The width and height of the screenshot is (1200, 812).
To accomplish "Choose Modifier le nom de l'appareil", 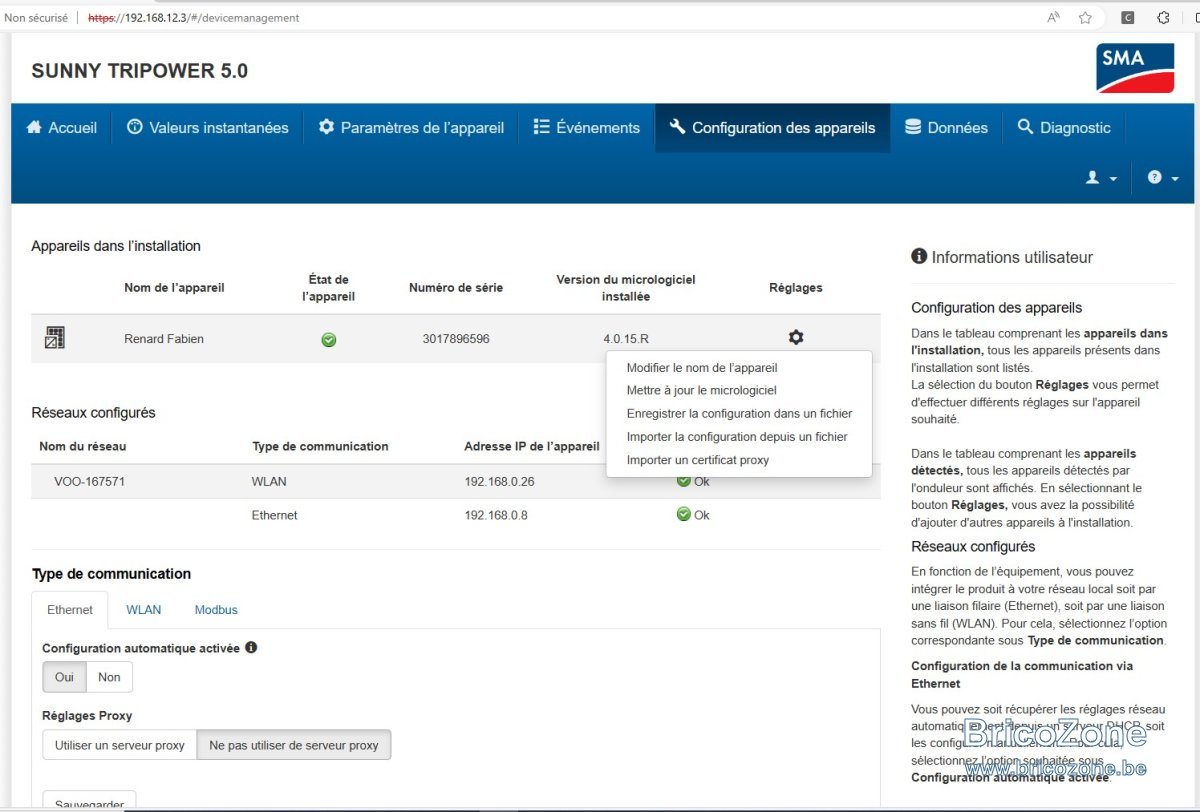I will (702, 368).
